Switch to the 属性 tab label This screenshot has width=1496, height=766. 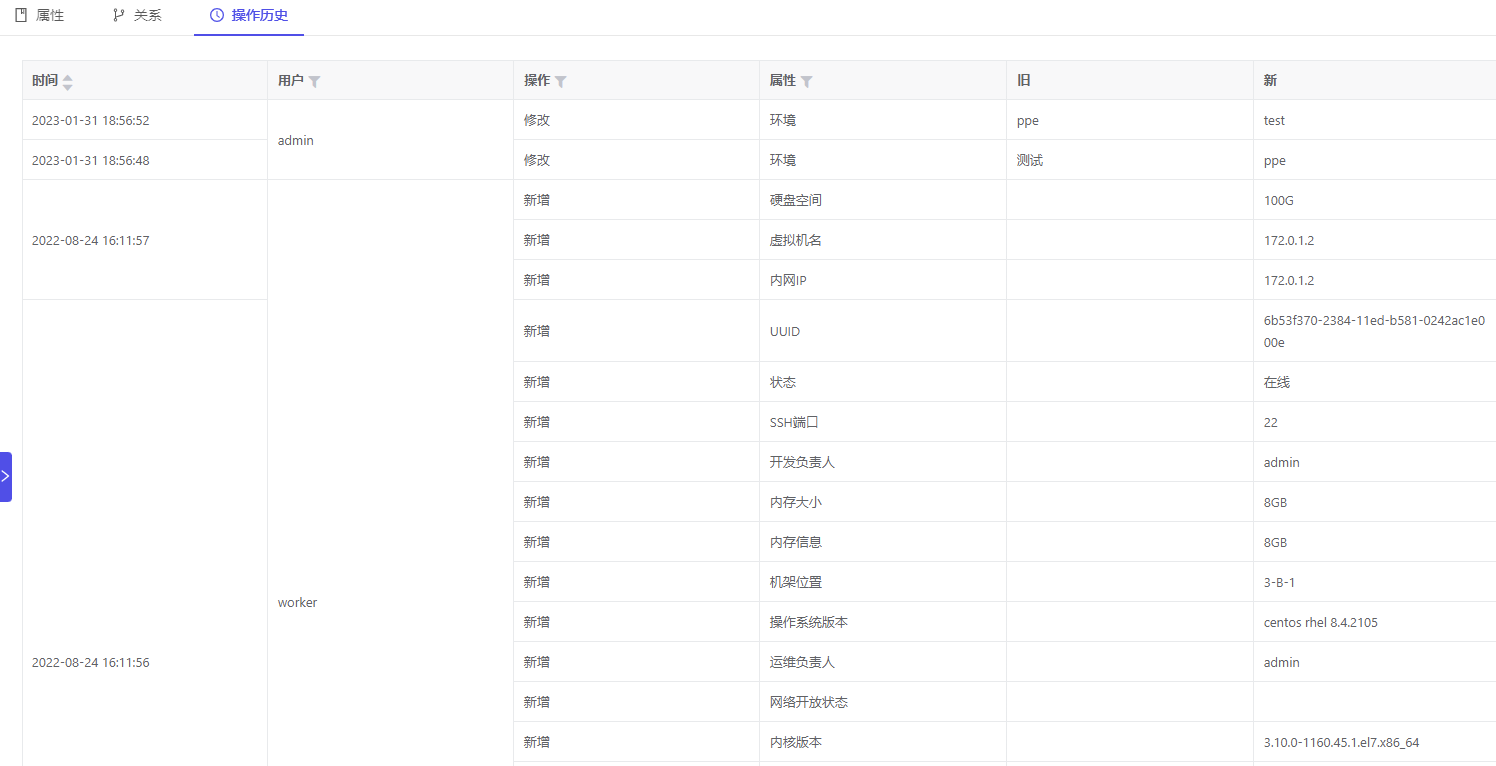tap(50, 16)
